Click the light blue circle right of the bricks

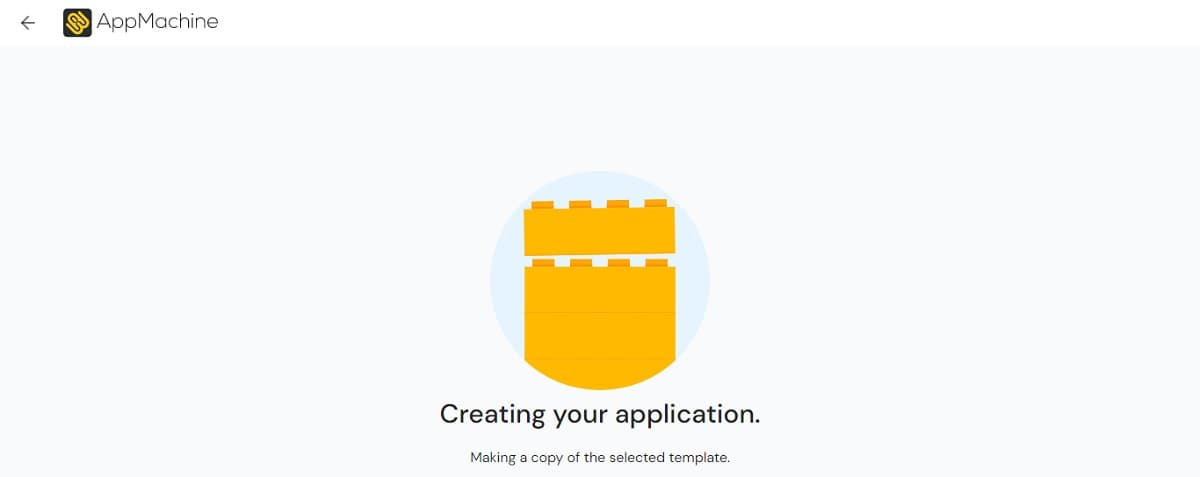[x=693, y=280]
